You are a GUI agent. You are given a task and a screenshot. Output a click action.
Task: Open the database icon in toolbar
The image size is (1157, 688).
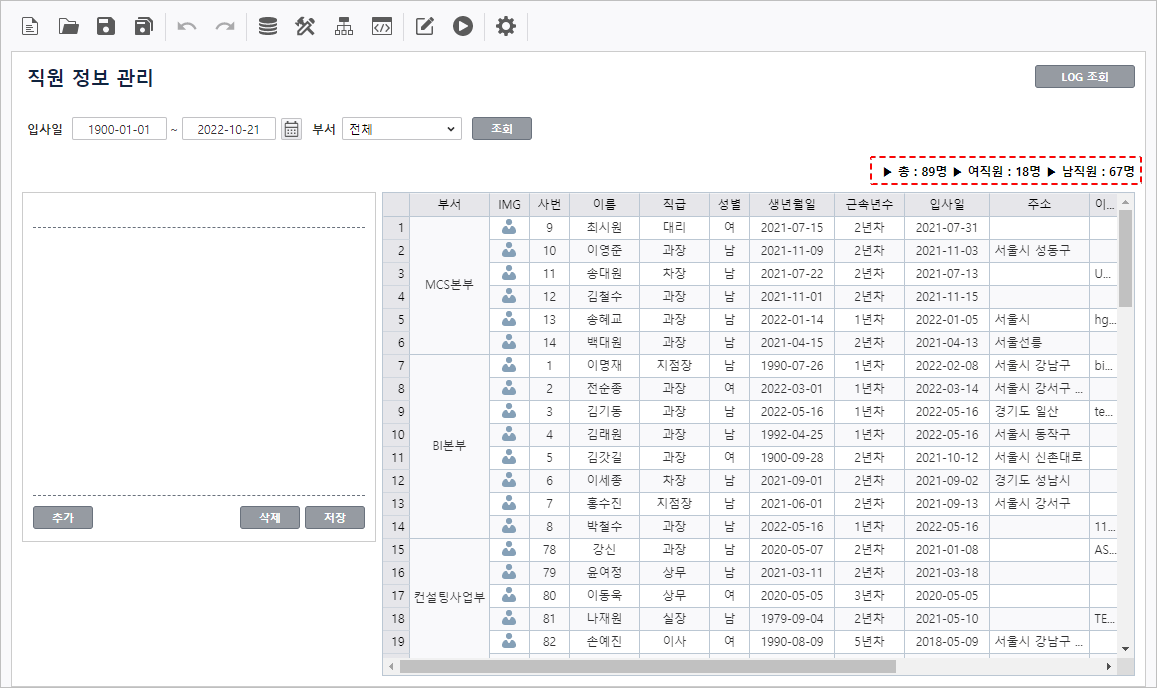(x=268, y=27)
